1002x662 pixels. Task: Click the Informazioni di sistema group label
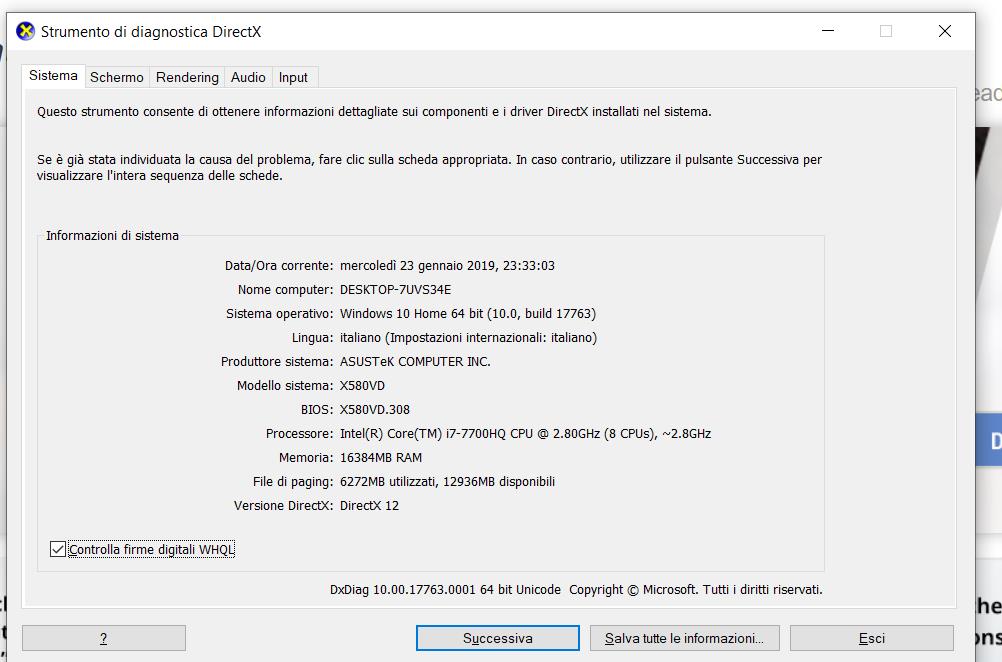point(112,235)
